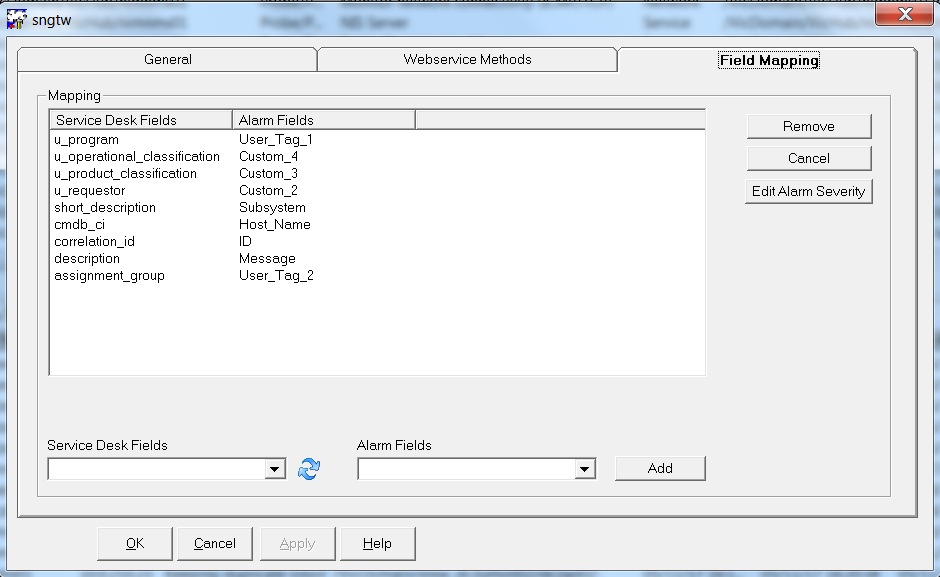940x577 pixels.
Task: Switch to the General tab
Action: click(x=167, y=59)
